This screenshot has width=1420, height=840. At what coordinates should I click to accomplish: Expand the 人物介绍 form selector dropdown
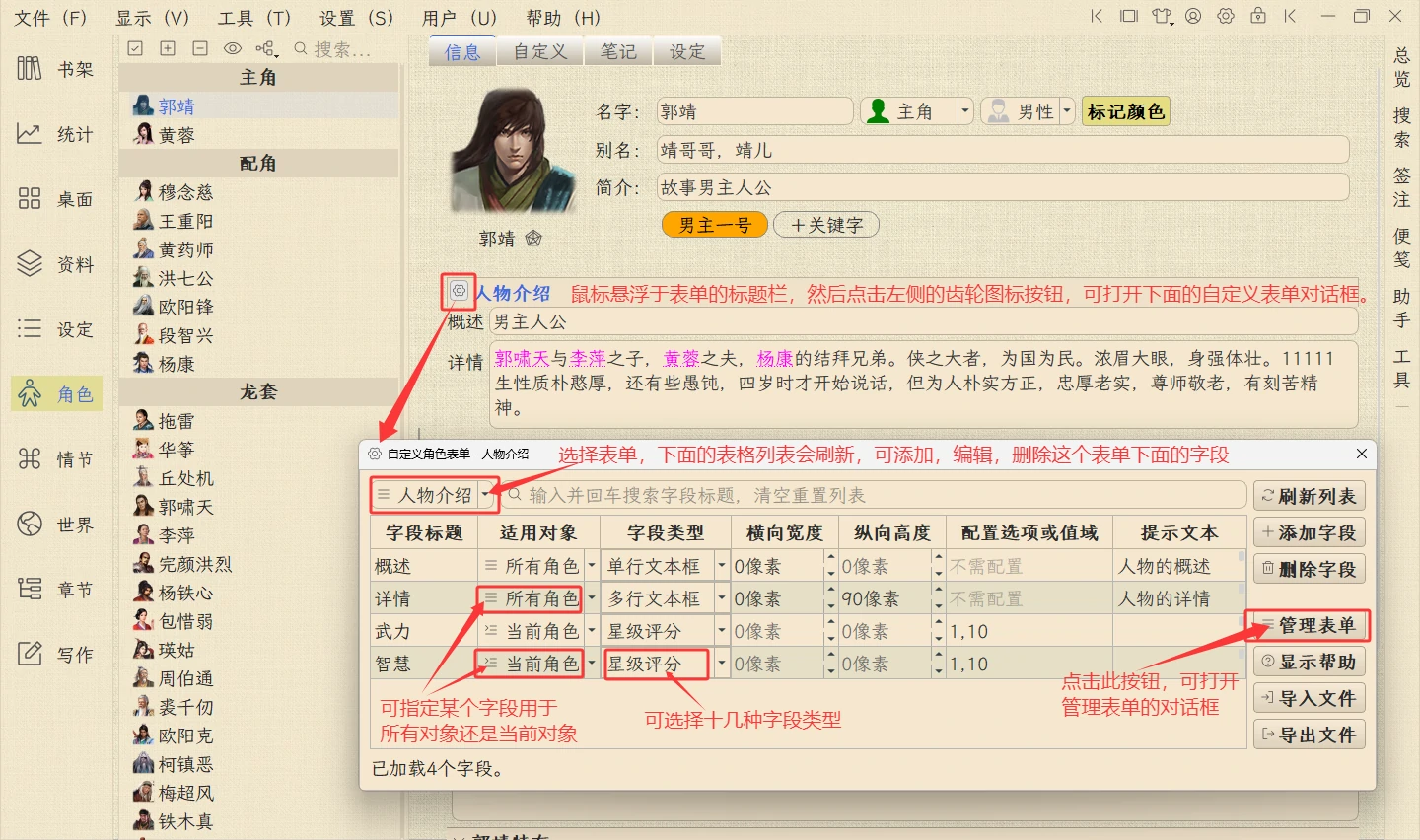click(485, 495)
